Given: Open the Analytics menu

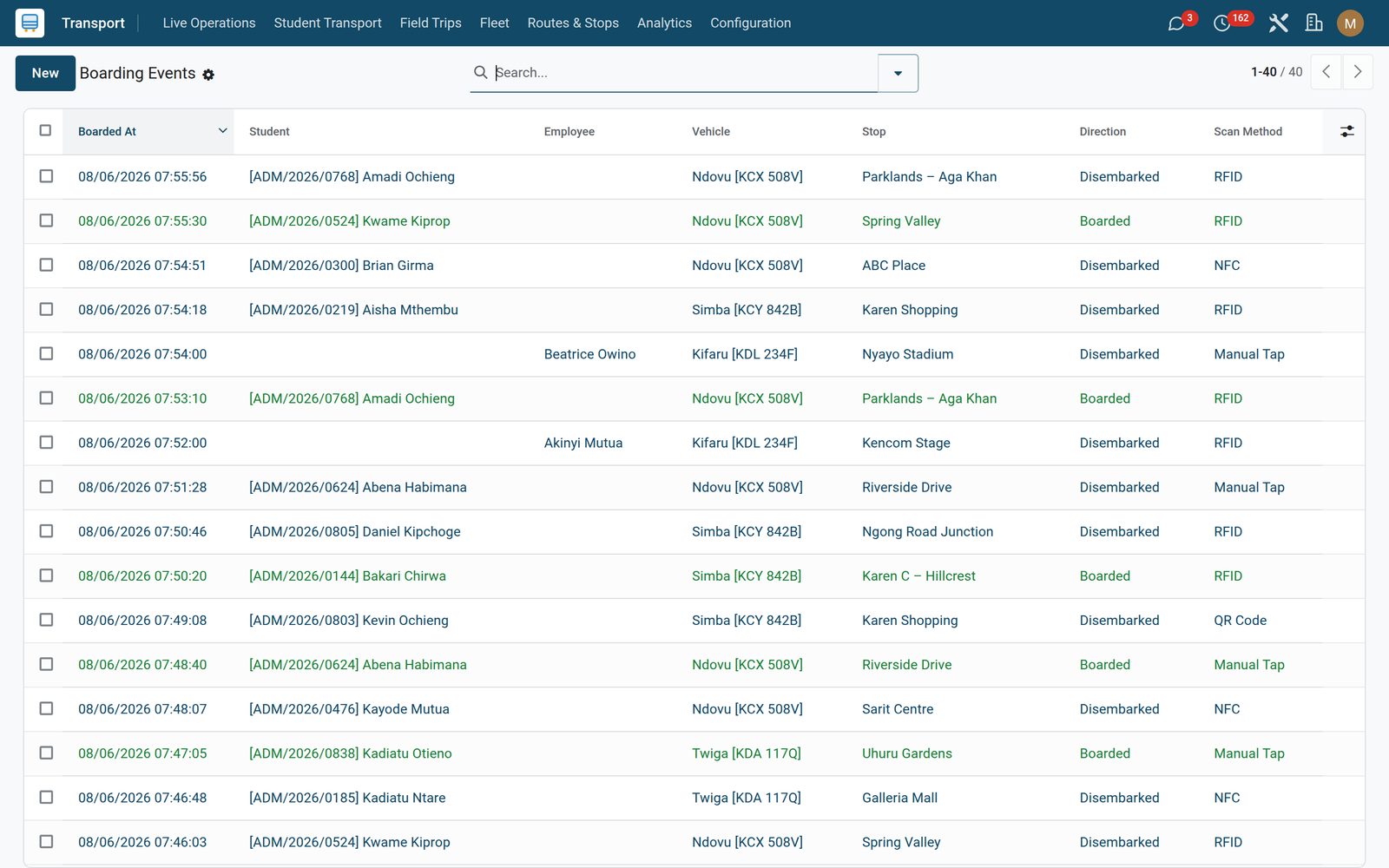Looking at the screenshot, I should click(x=664, y=23).
